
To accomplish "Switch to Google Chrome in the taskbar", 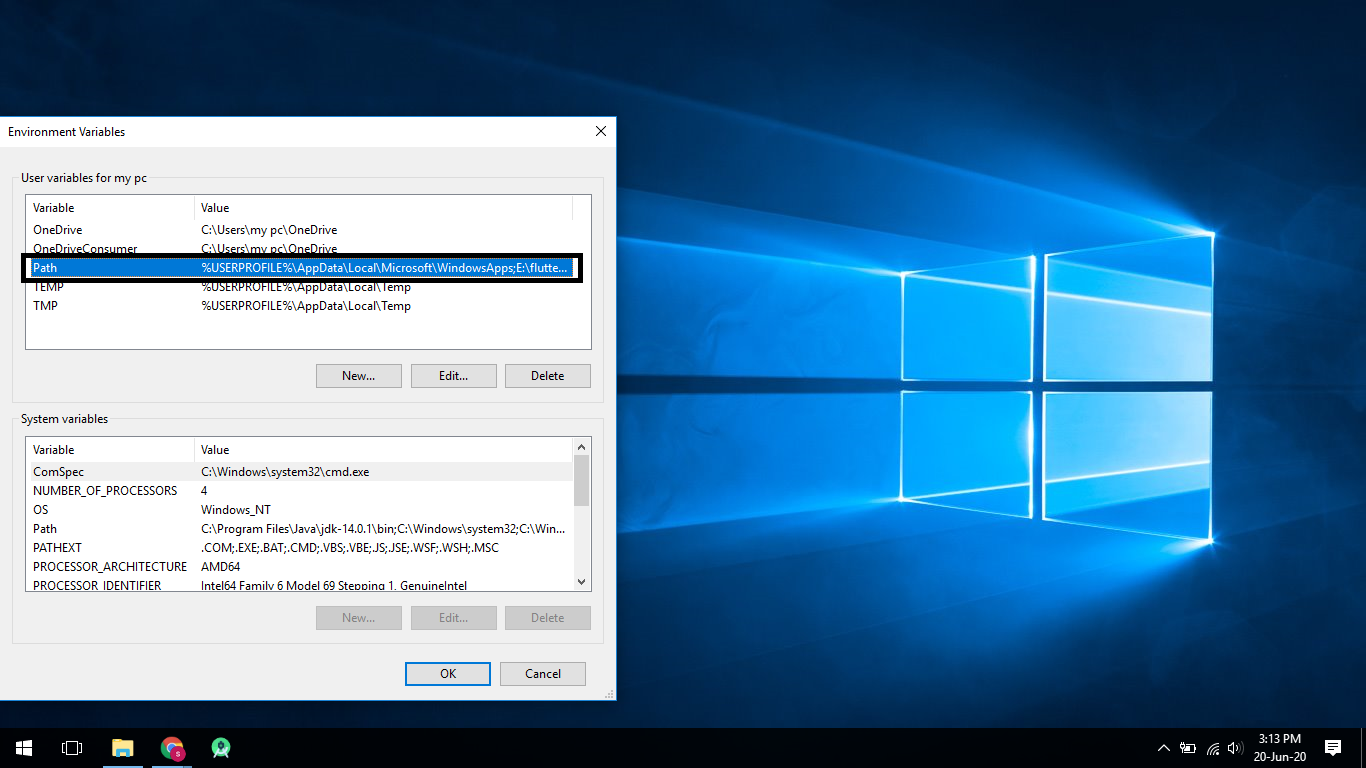I will pos(172,747).
